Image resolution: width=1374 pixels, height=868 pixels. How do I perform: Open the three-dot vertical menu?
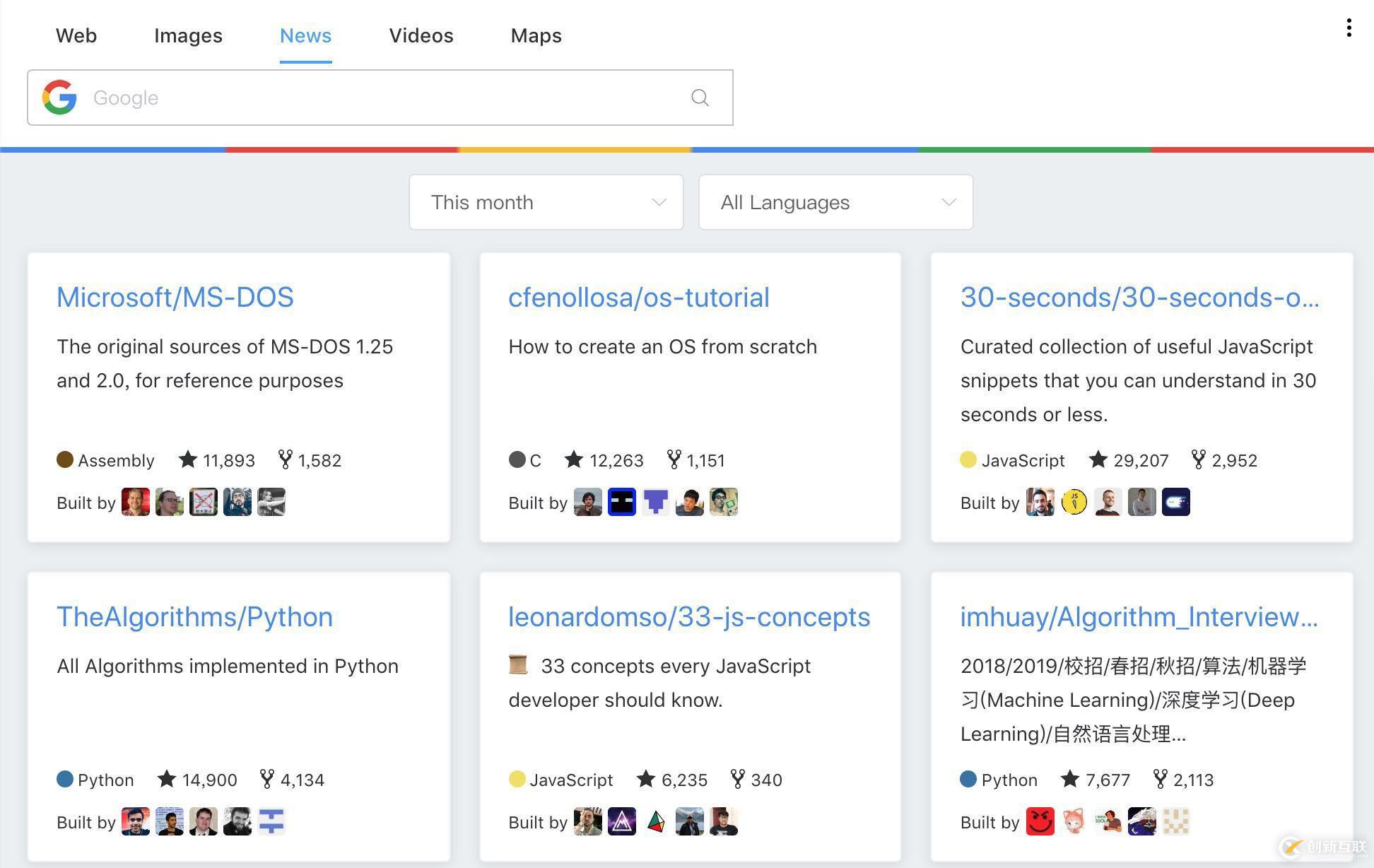(1349, 28)
